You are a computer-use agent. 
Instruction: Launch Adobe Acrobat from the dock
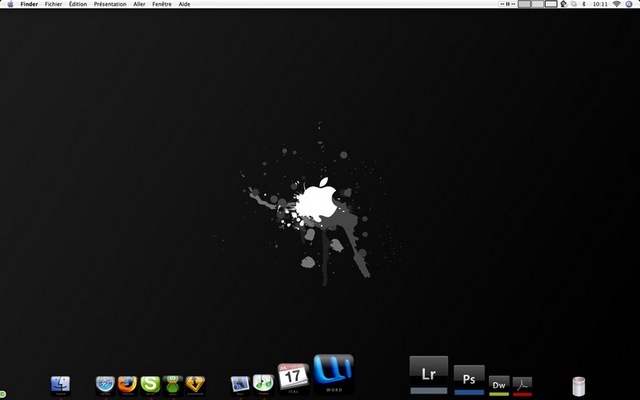point(522,386)
